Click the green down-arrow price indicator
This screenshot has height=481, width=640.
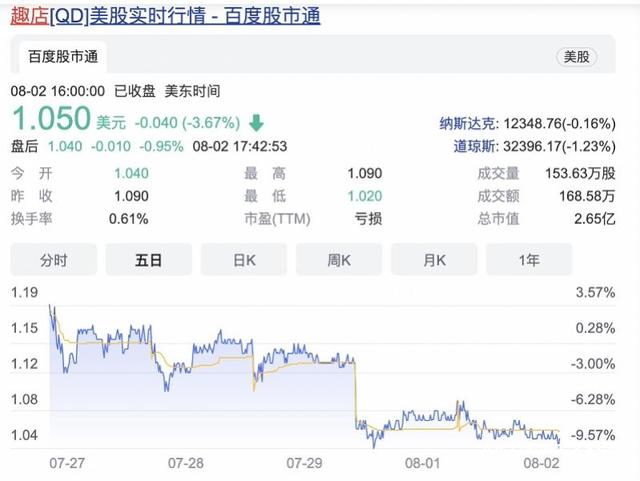256,123
